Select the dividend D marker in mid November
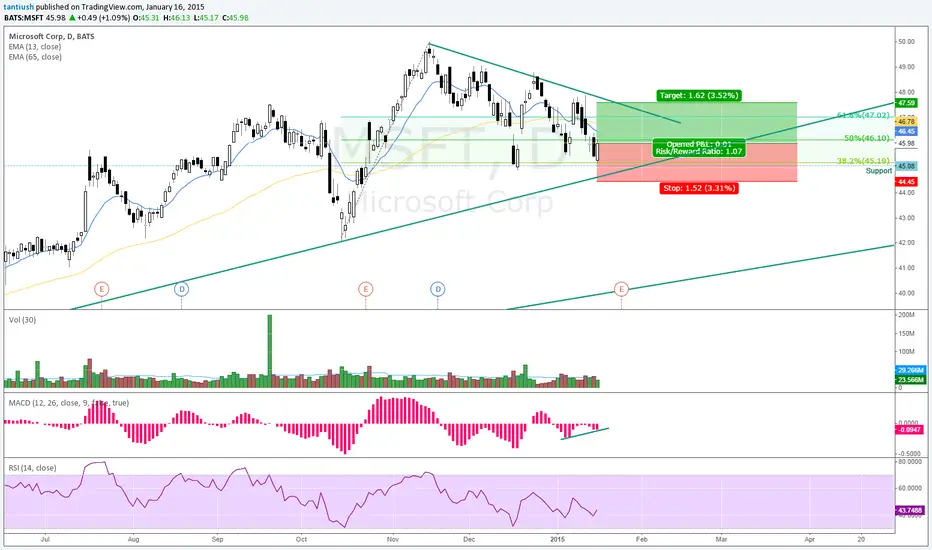This screenshot has height=550, width=932. 437,289
